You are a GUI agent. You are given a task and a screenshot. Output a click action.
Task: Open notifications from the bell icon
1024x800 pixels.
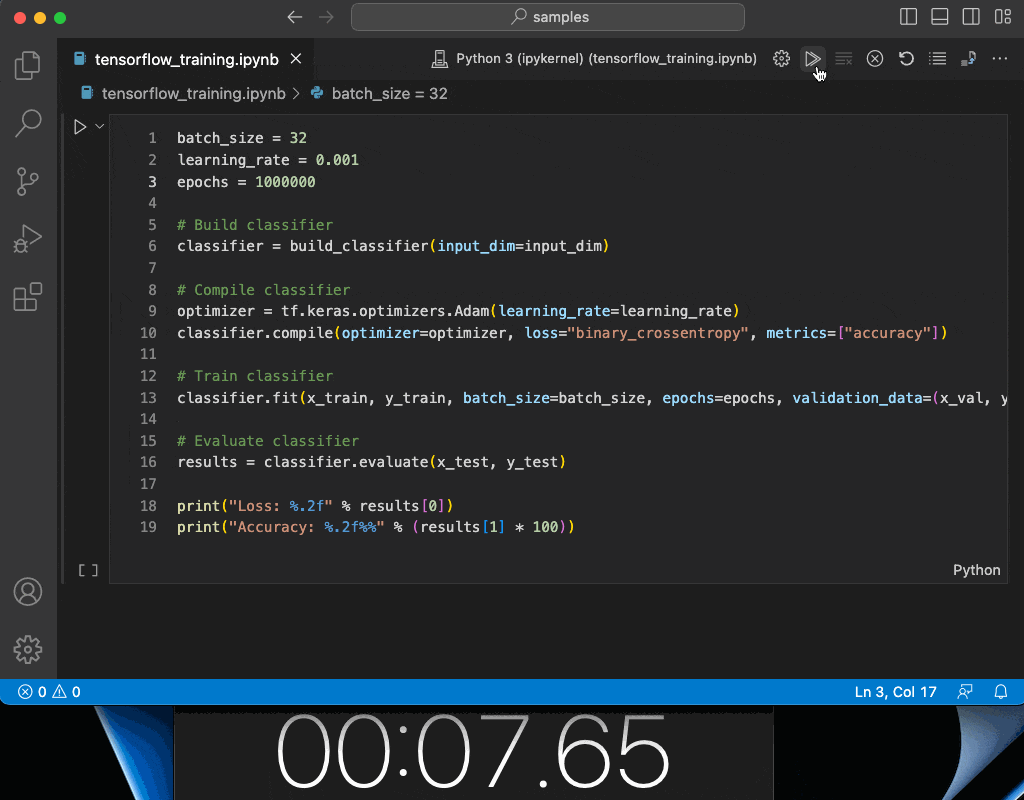[1000, 691]
